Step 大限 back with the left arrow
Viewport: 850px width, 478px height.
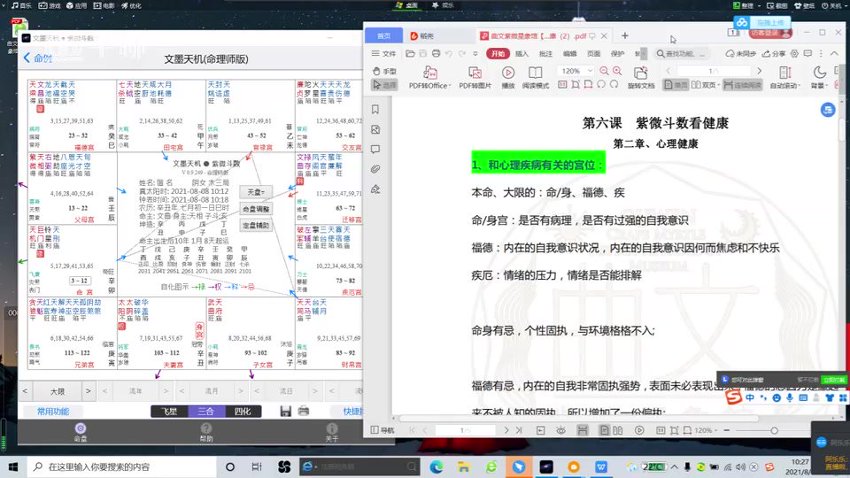coord(25,391)
